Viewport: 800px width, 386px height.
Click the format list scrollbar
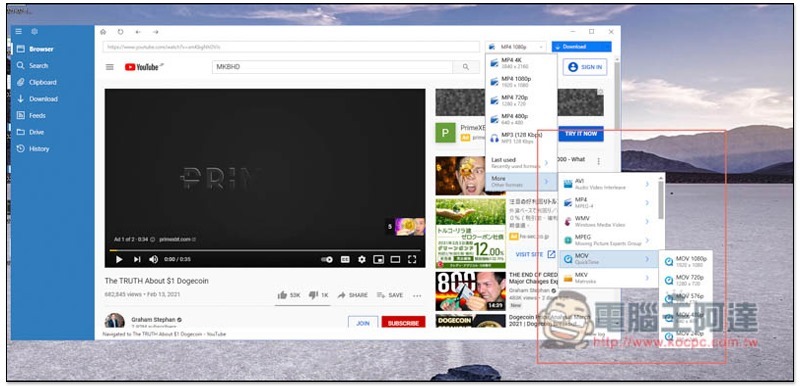[661, 199]
